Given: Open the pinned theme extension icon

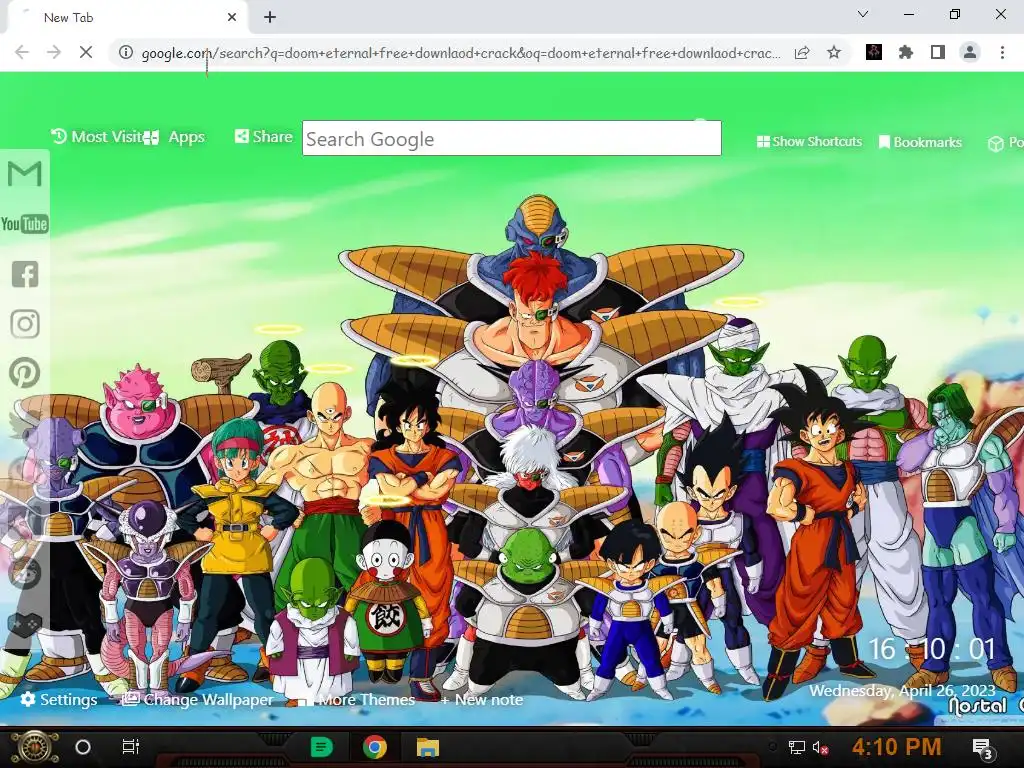Looking at the screenshot, I should [874, 52].
